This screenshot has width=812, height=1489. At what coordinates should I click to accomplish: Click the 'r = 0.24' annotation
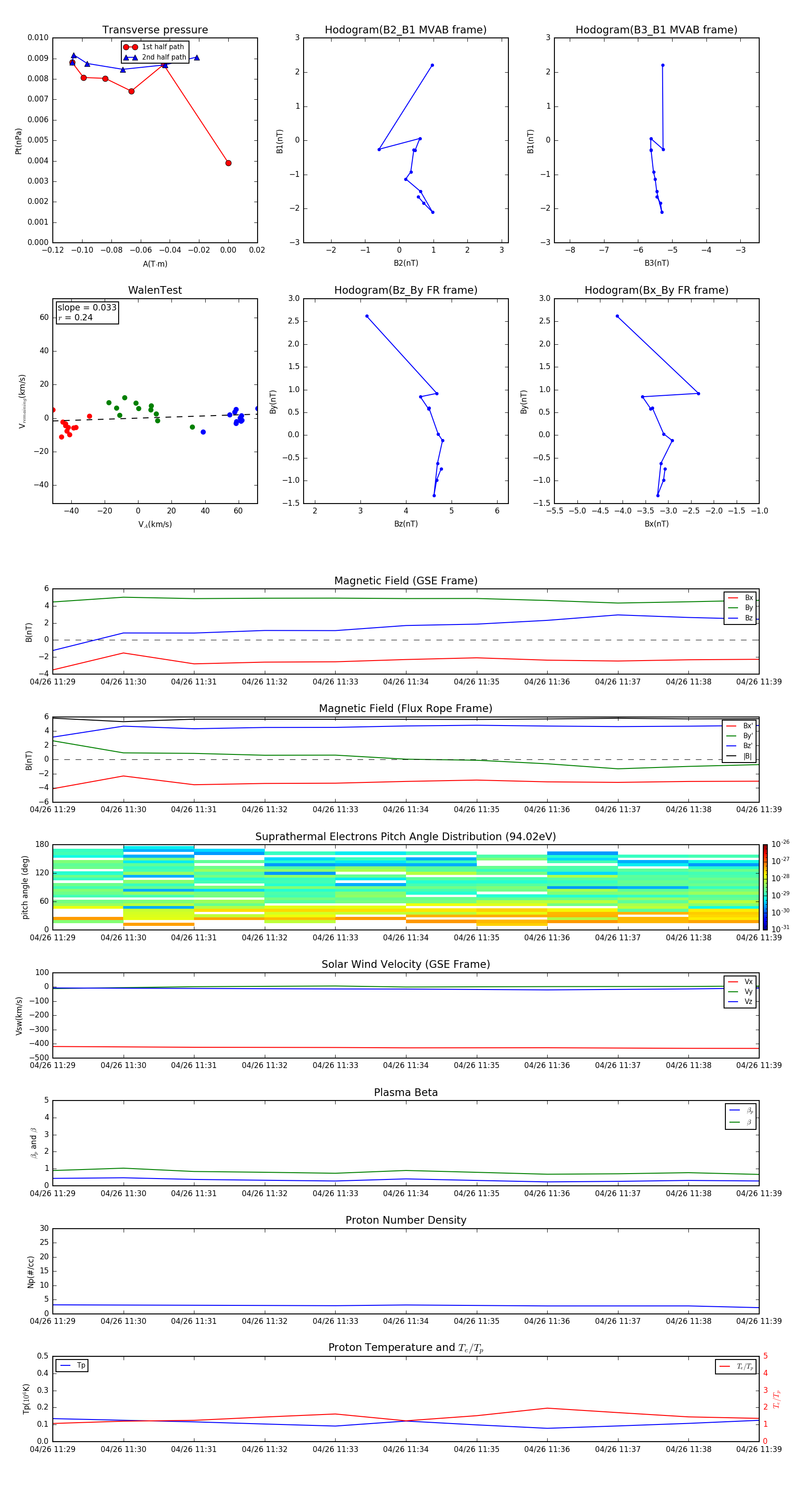[75, 317]
